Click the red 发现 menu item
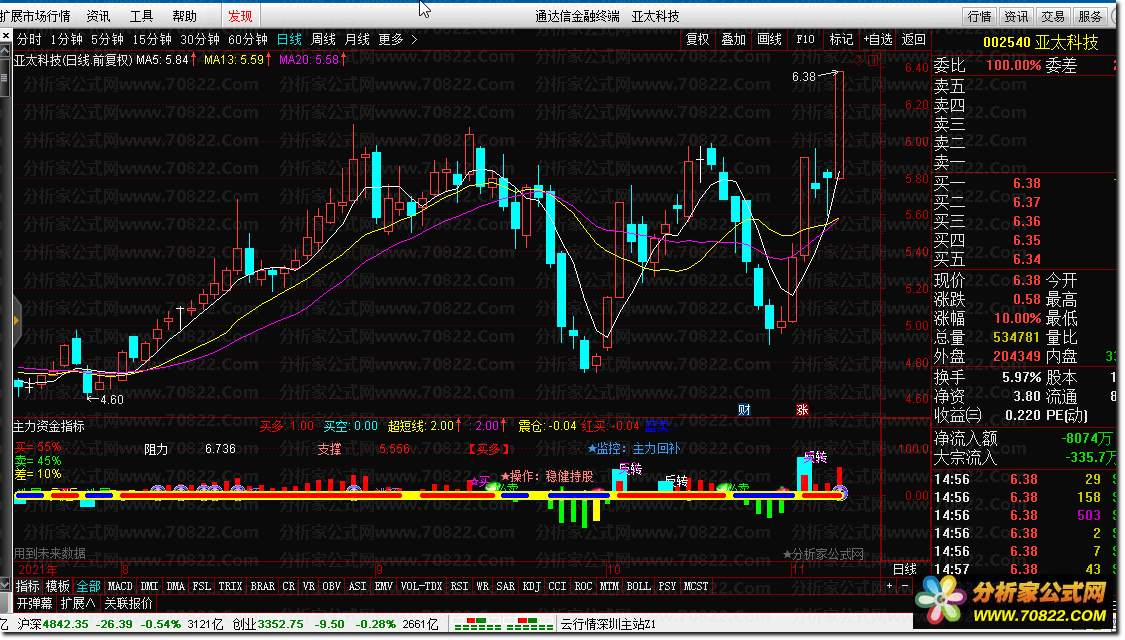This screenshot has height=640, width=1125. pos(240,16)
